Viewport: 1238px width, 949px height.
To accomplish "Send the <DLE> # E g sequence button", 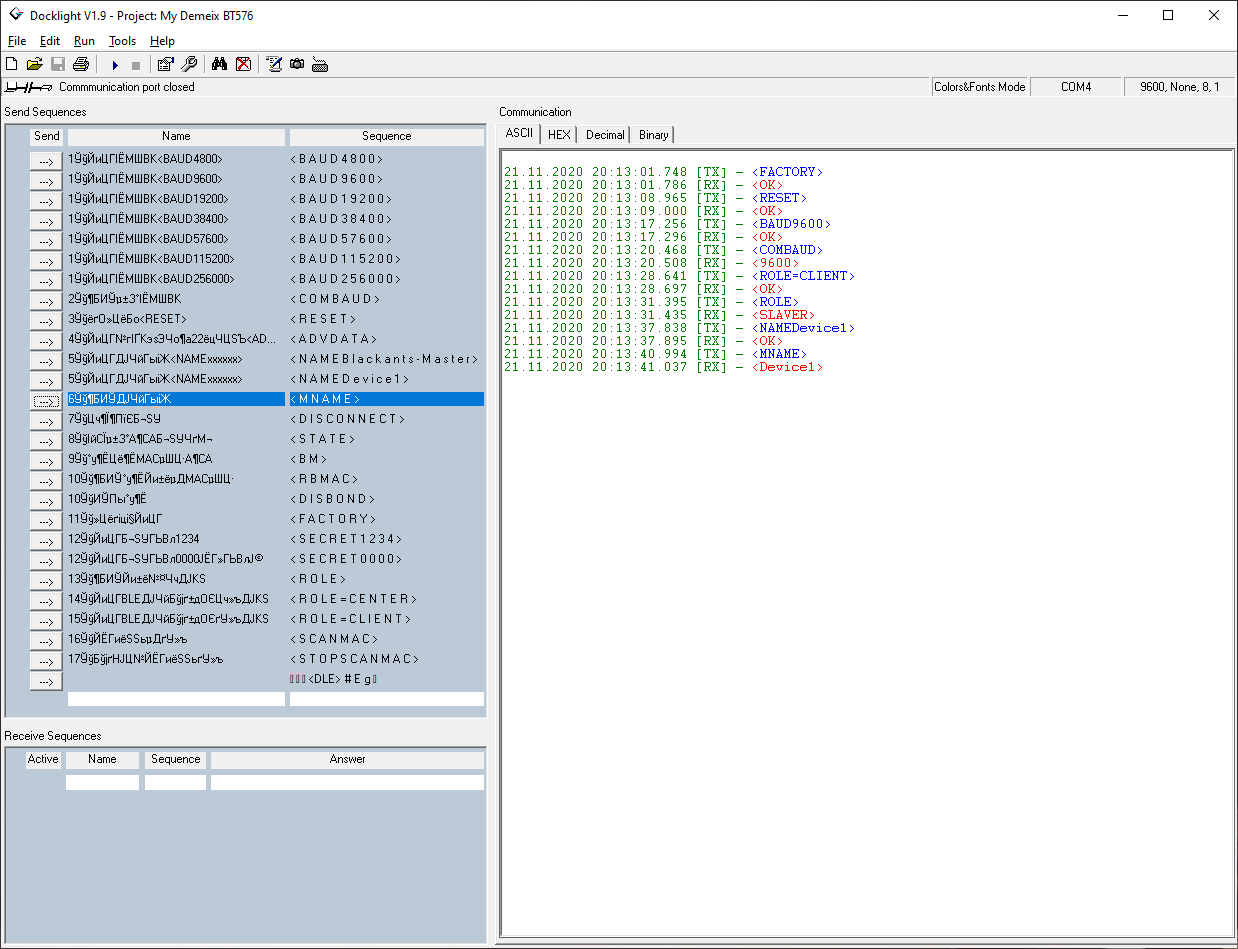I will 46,680.
